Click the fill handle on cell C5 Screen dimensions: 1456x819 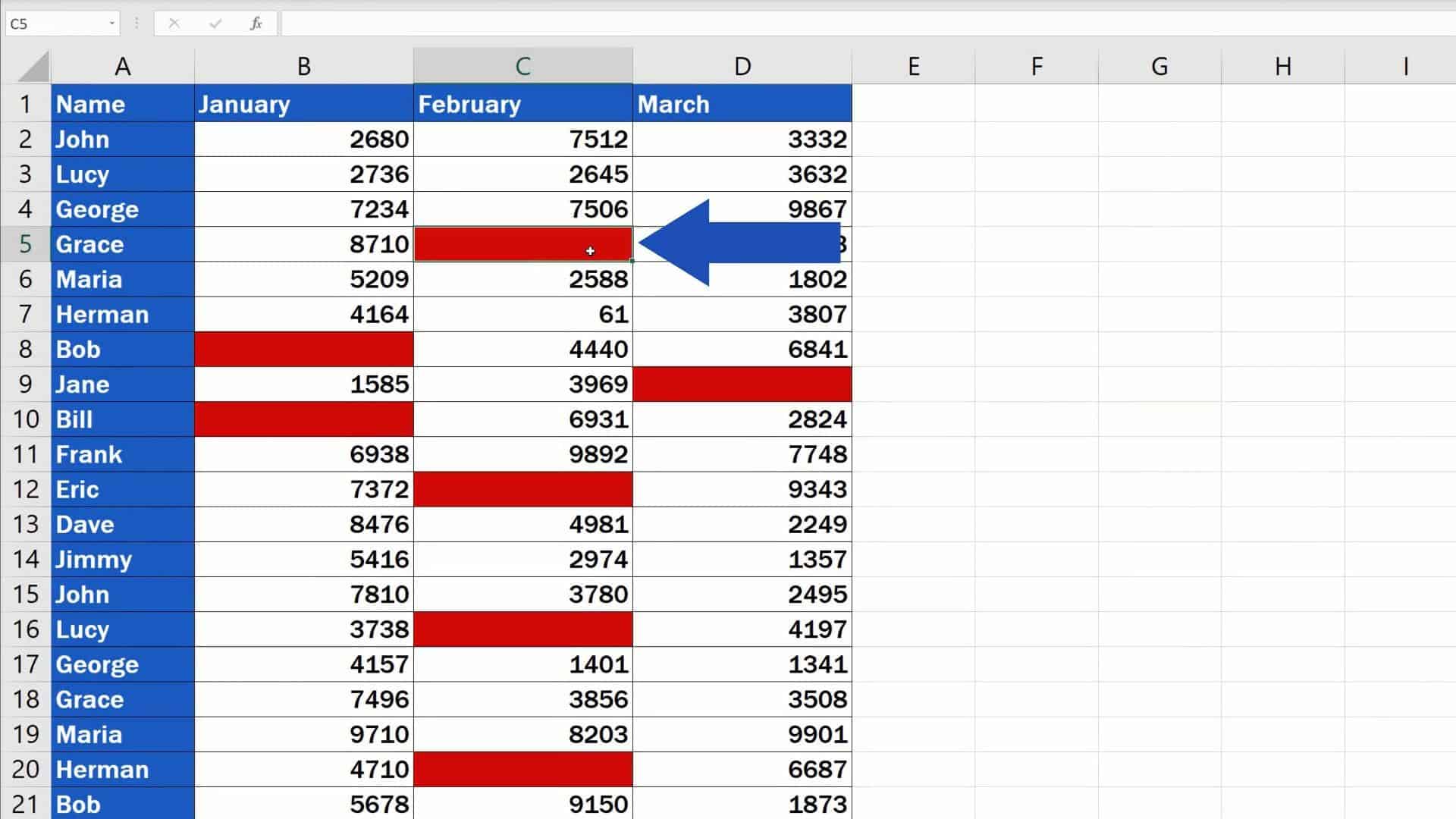(632, 260)
